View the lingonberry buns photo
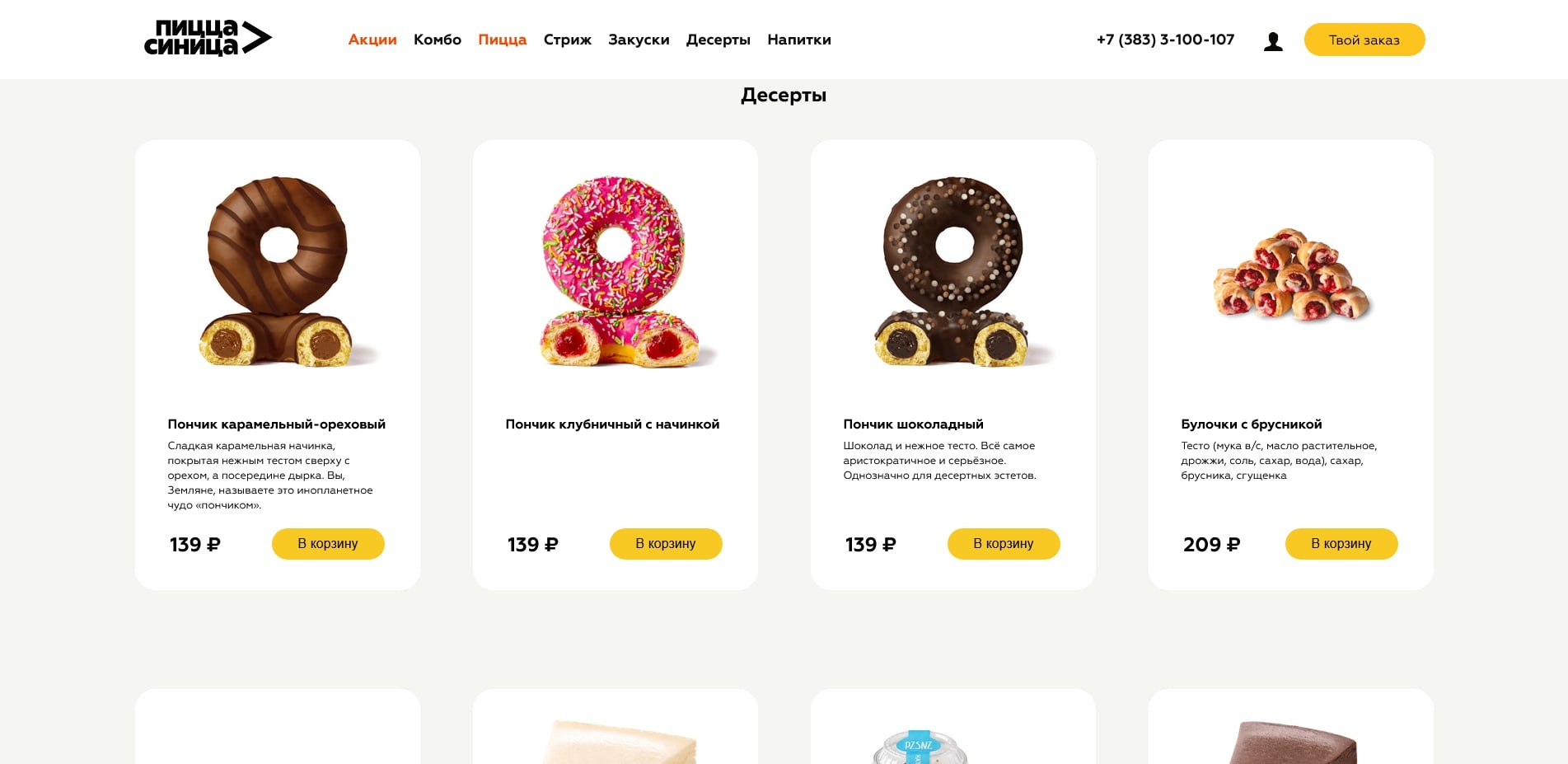 click(1291, 274)
